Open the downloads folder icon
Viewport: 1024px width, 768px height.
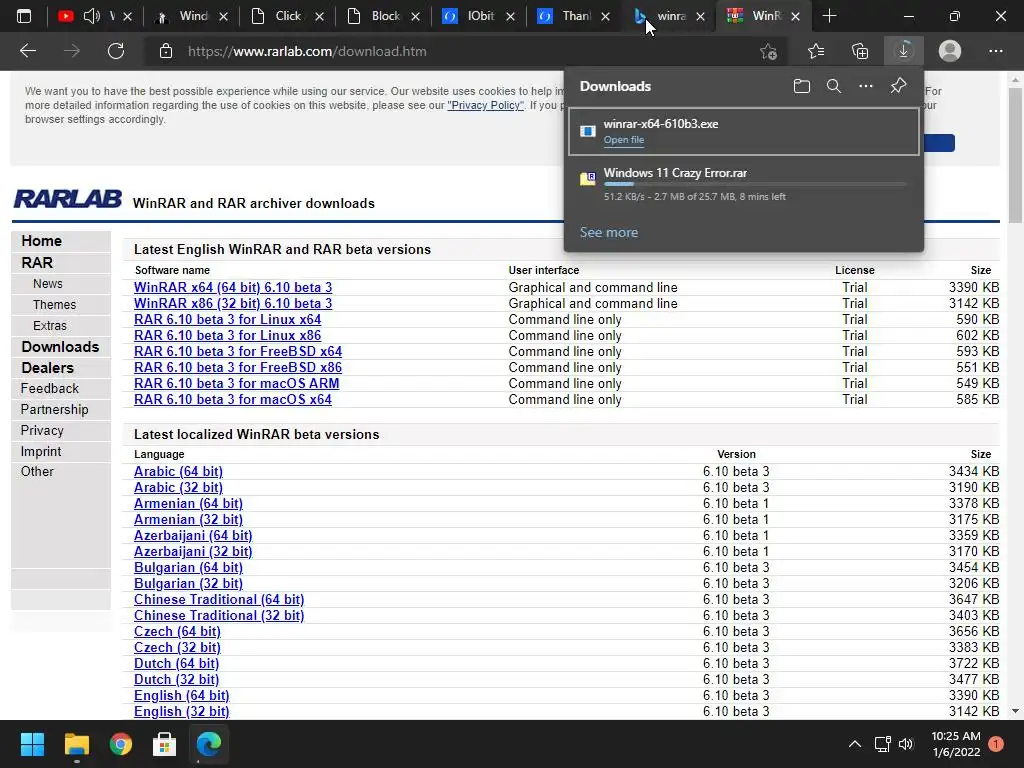tap(802, 86)
